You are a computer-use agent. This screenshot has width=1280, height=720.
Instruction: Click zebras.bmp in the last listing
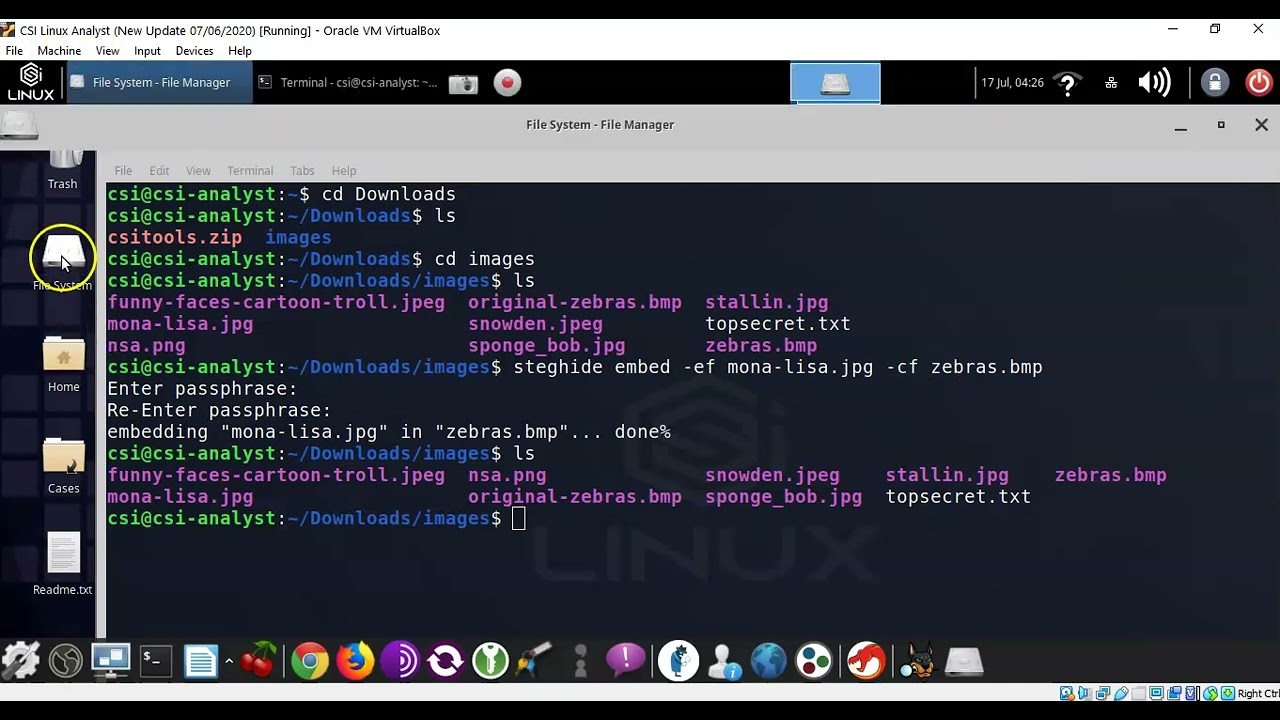tap(1110, 475)
